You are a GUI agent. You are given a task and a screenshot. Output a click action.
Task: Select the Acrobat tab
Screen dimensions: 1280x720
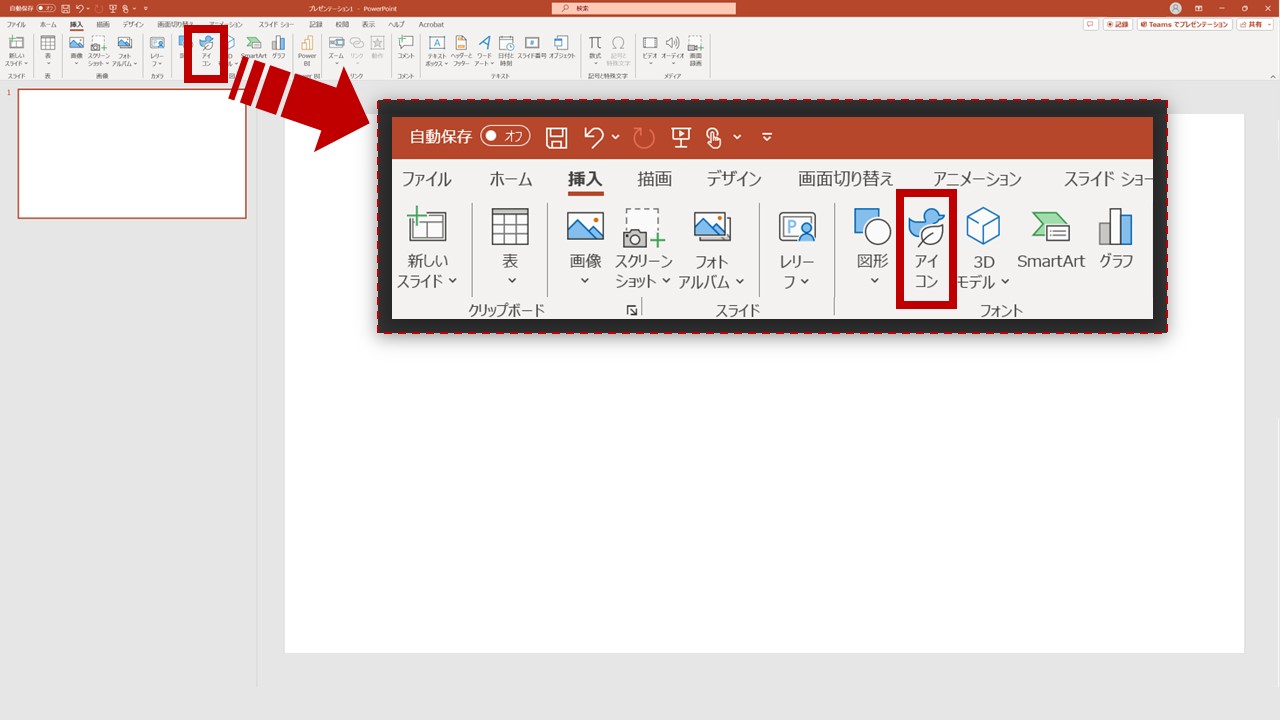point(431,24)
